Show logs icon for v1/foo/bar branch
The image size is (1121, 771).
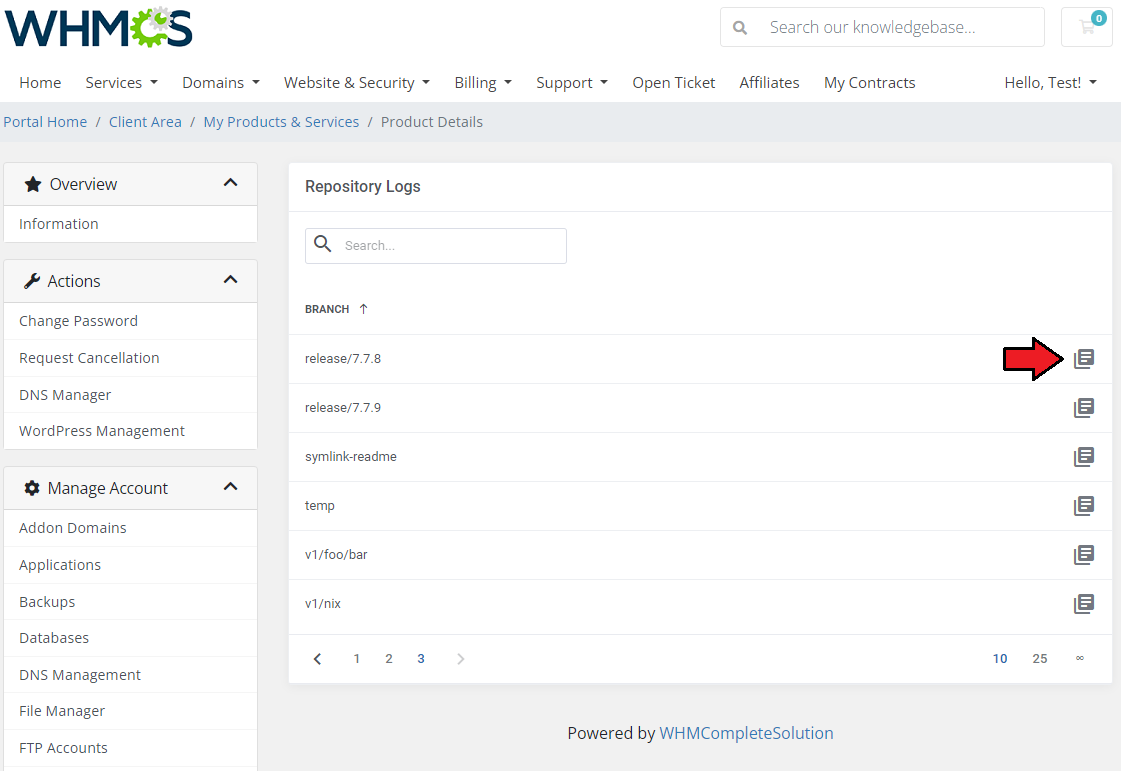click(1084, 554)
